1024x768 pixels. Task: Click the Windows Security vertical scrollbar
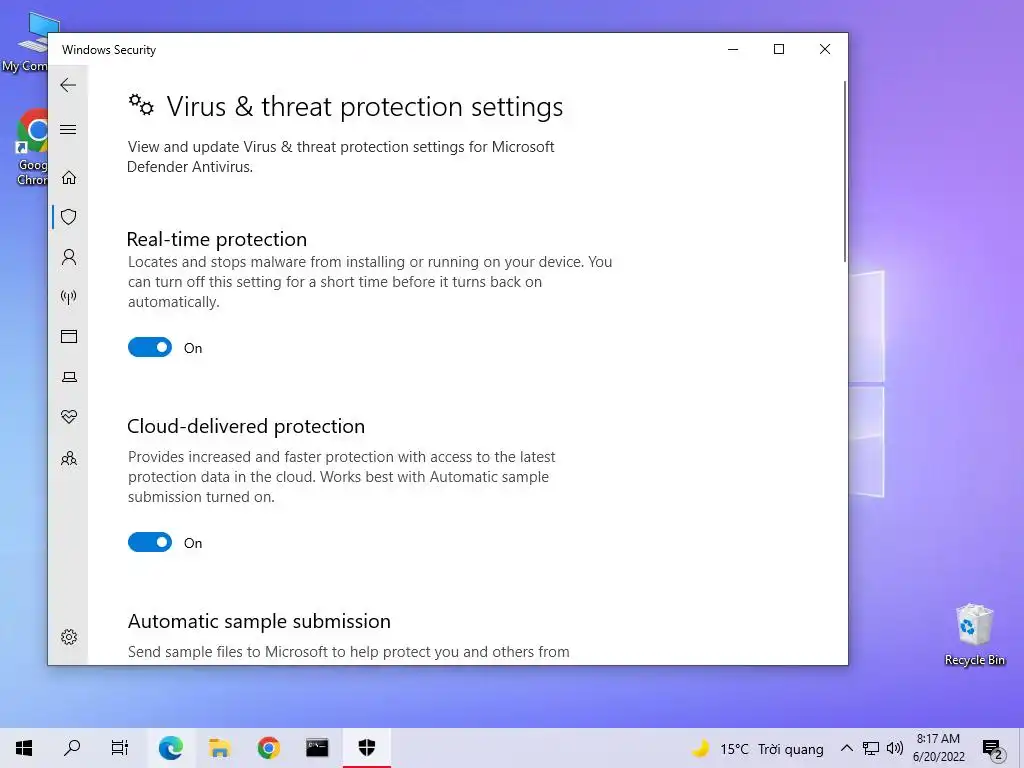click(844, 172)
